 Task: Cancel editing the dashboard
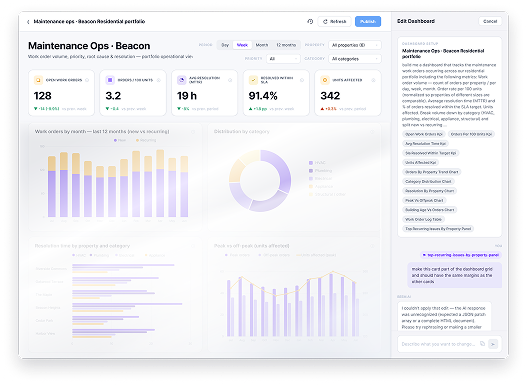tap(490, 21)
